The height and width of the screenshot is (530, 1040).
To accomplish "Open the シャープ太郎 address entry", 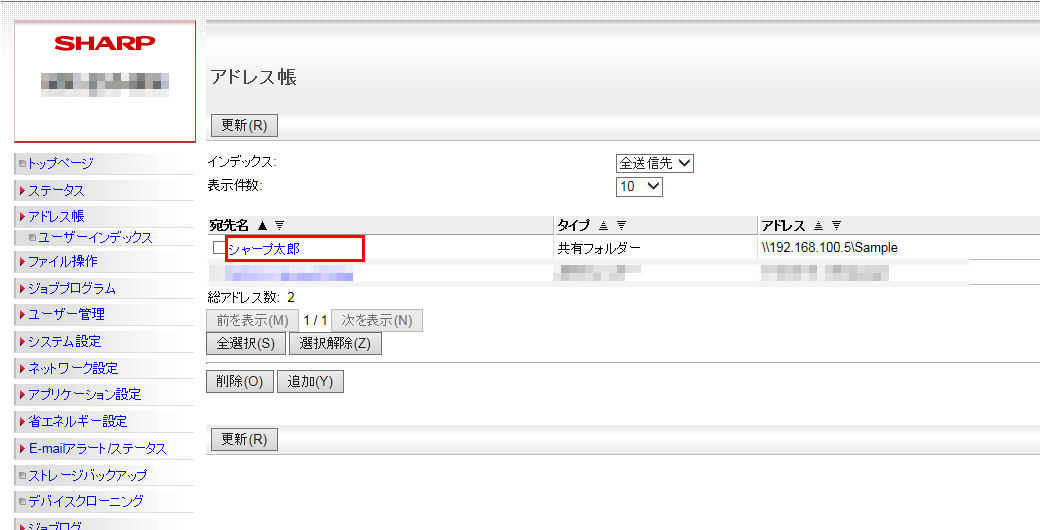I will point(264,248).
